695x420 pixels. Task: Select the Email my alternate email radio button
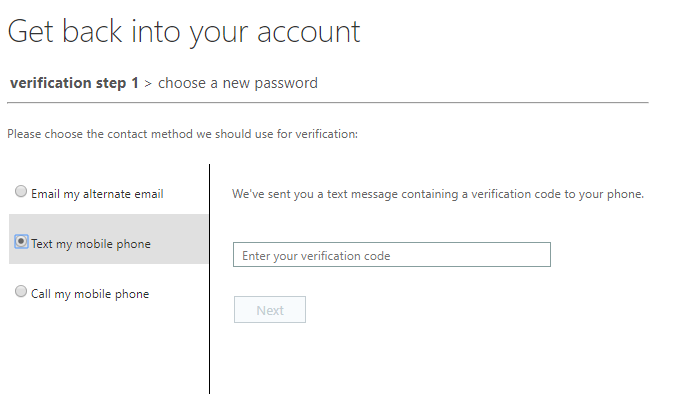pos(21,191)
